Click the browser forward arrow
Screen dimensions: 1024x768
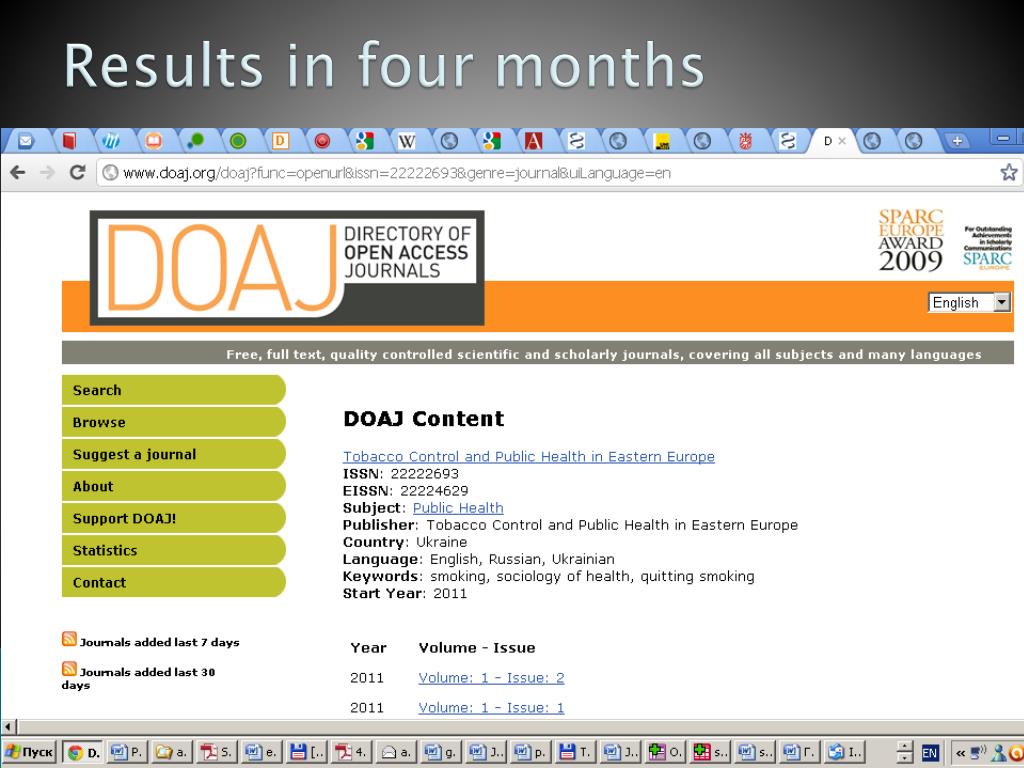coord(47,172)
